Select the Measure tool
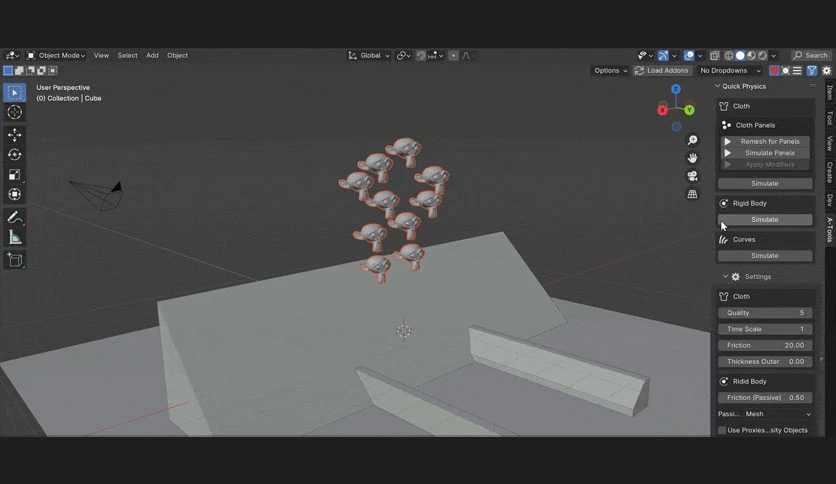The width and height of the screenshot is (836, 484). [14, 238]
